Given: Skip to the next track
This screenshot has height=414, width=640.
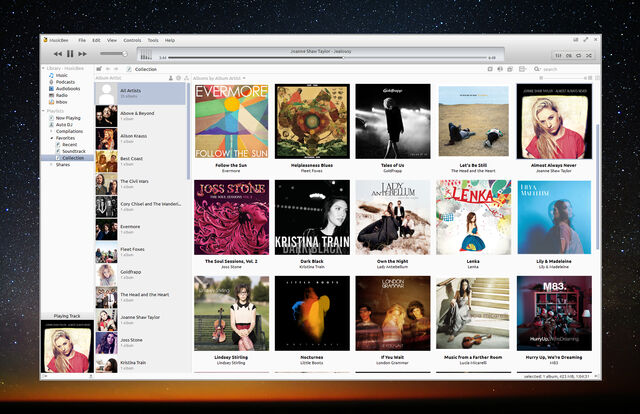Looking at the screenshot, I should point(82,54).
